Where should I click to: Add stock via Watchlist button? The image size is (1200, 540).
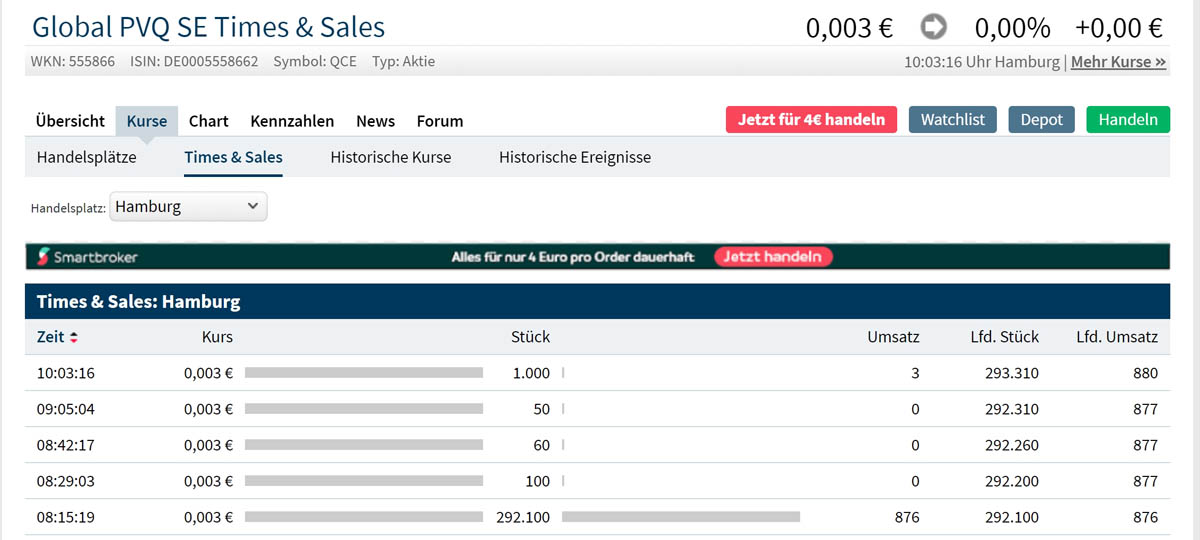click(952, 120)
